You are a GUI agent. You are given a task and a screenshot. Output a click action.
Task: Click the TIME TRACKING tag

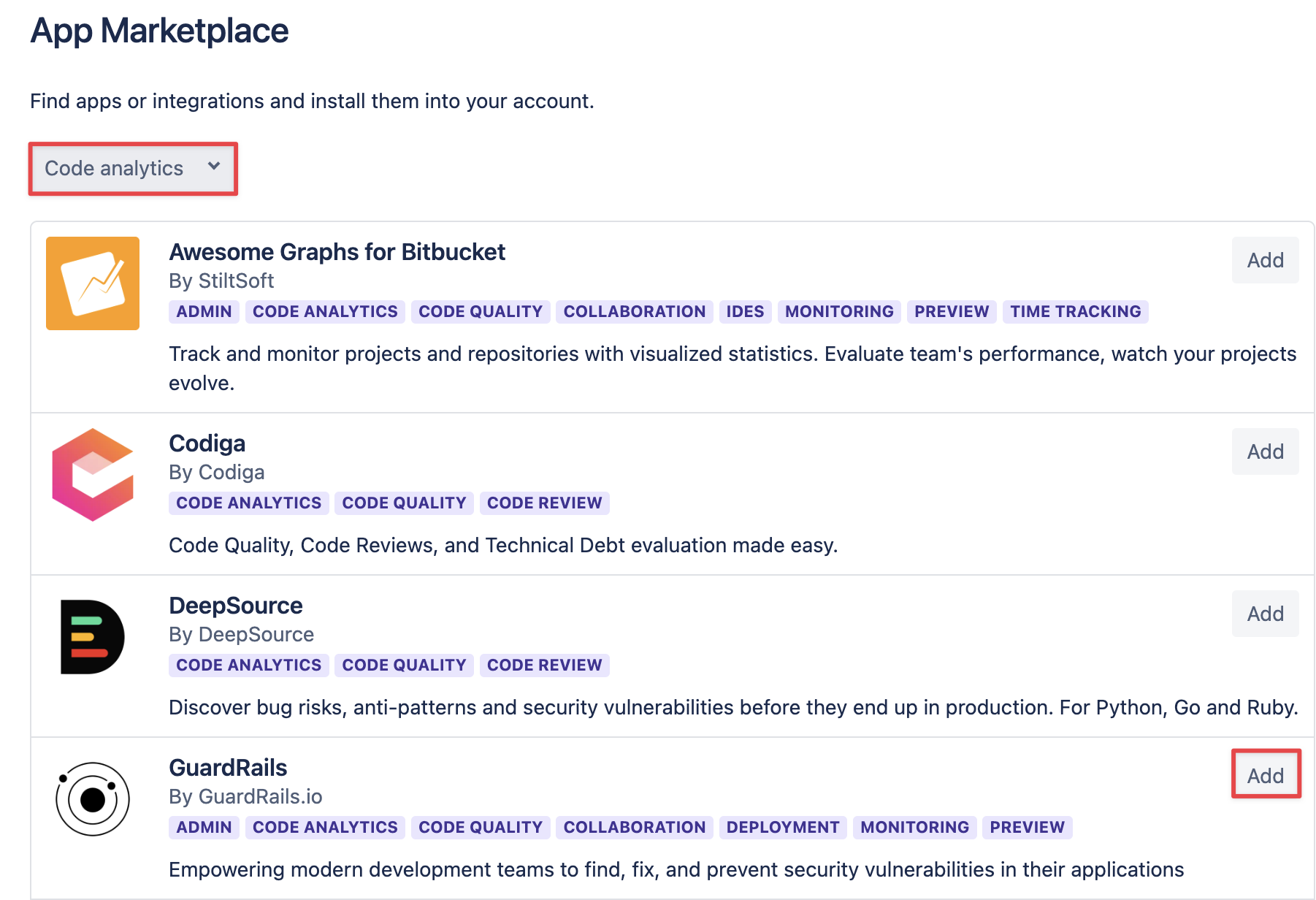[1075, 312]
